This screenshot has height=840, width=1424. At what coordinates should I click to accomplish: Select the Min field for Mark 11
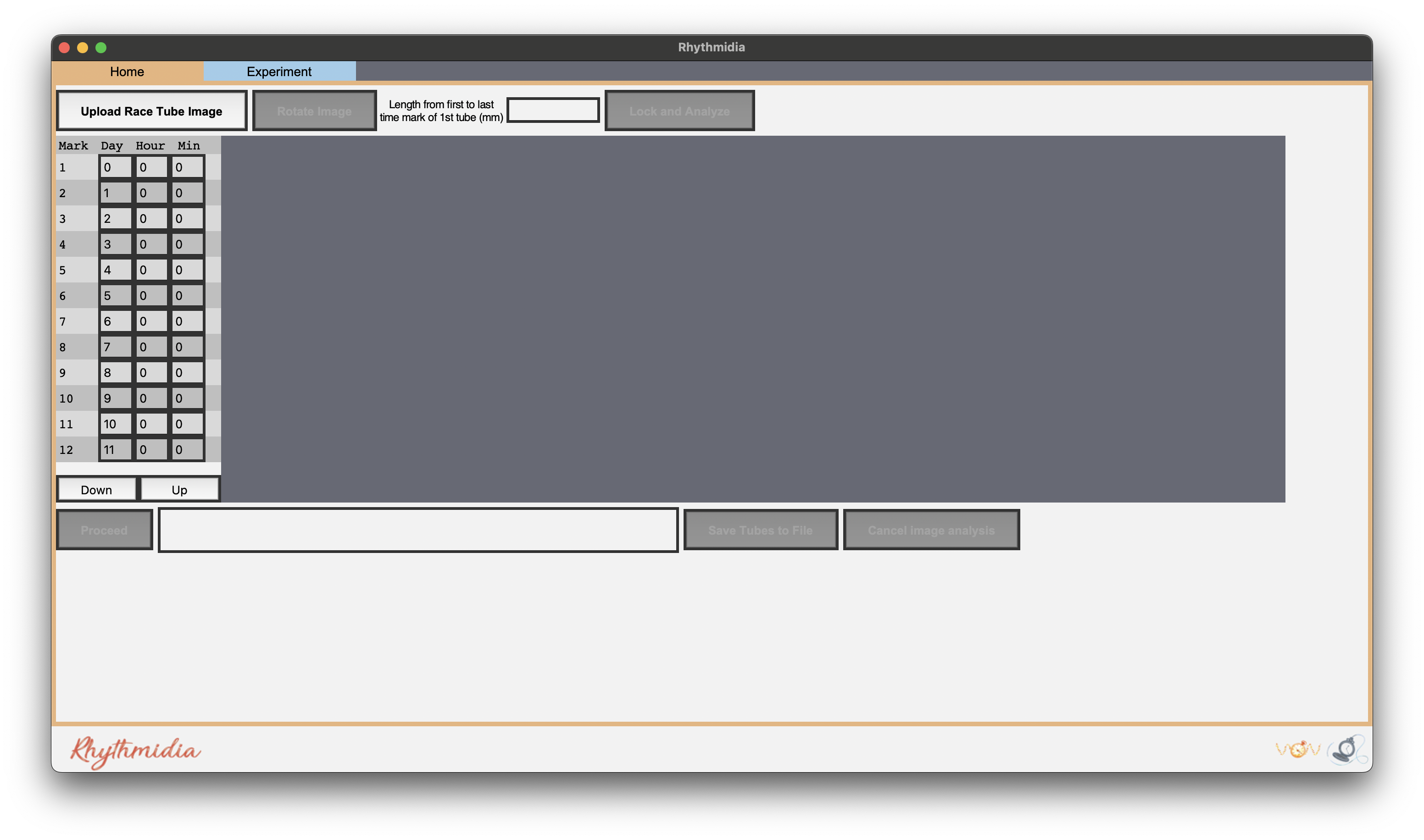click(188, 423)
